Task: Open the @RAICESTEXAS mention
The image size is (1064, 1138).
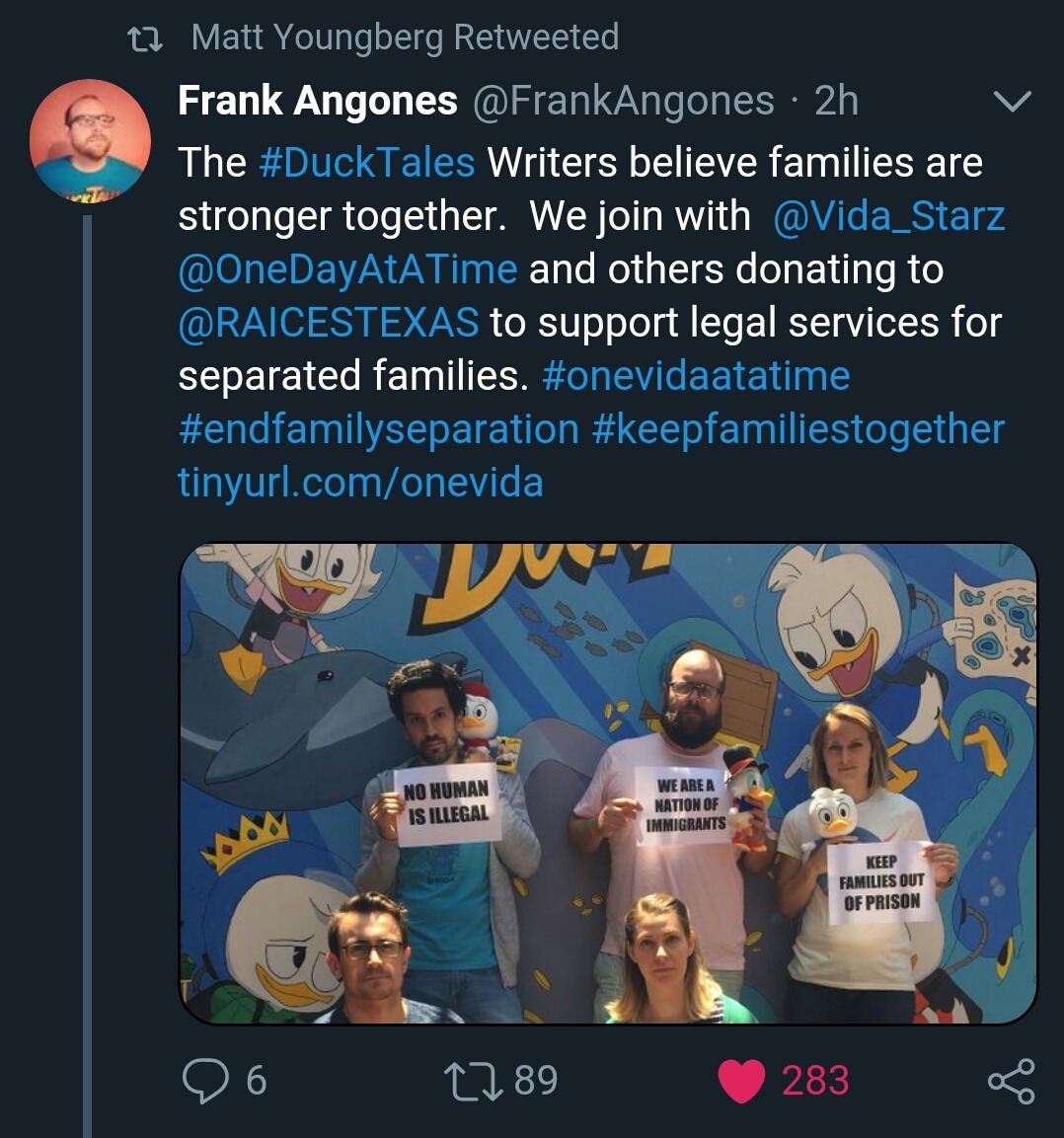Action: coord(328,323)
